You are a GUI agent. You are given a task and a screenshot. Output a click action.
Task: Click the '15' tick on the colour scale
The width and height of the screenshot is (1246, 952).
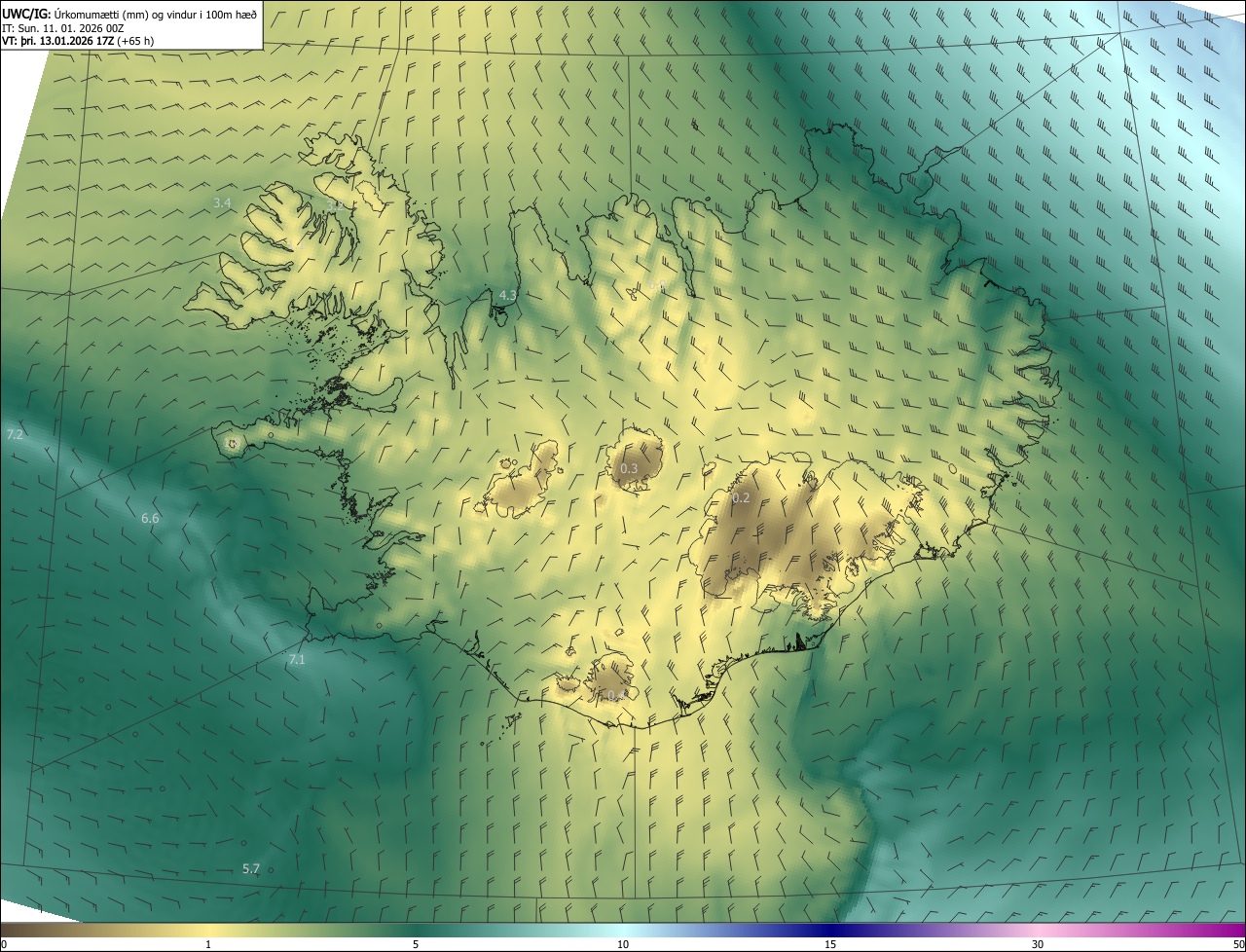(830, 945)
